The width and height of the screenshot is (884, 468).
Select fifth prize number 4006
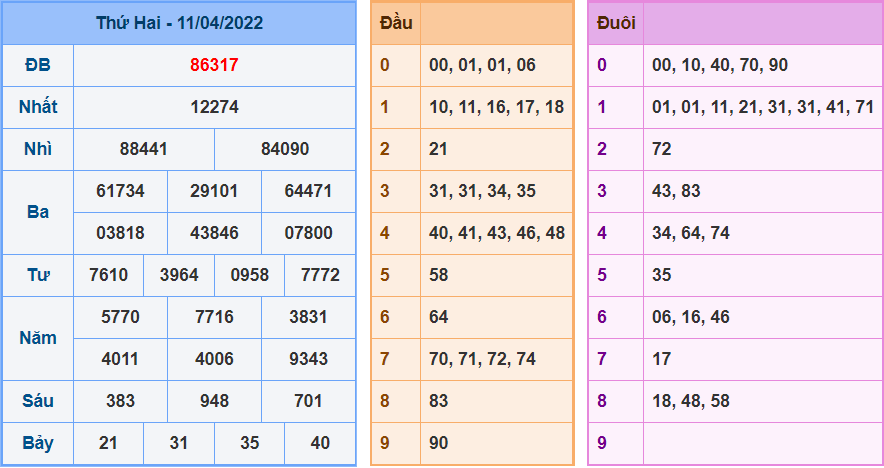point(214,359)
